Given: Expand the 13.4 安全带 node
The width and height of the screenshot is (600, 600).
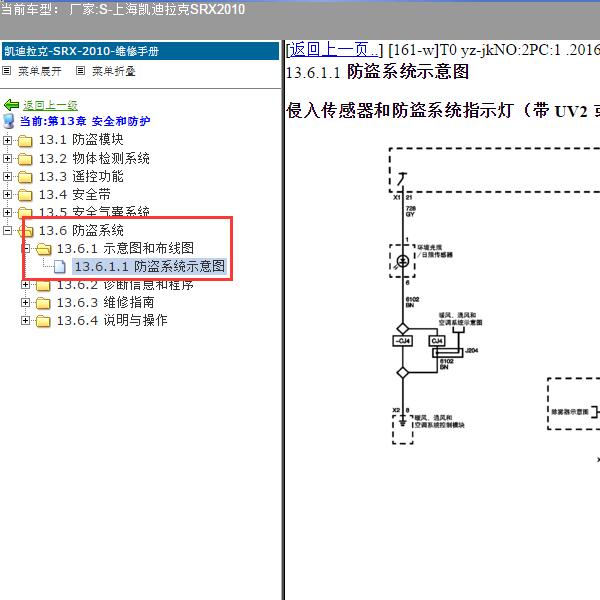Looking at the screenshot, I should tap(7, 194).
